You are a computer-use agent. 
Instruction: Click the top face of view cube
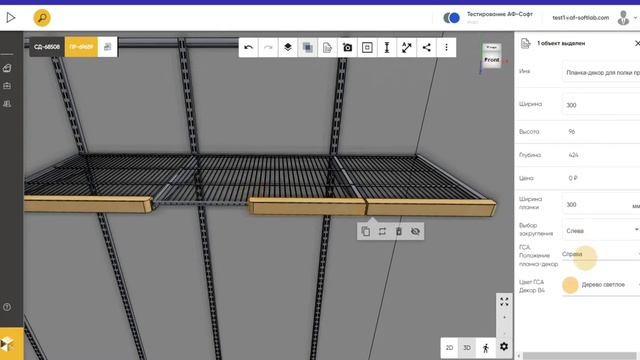[491, 47]
